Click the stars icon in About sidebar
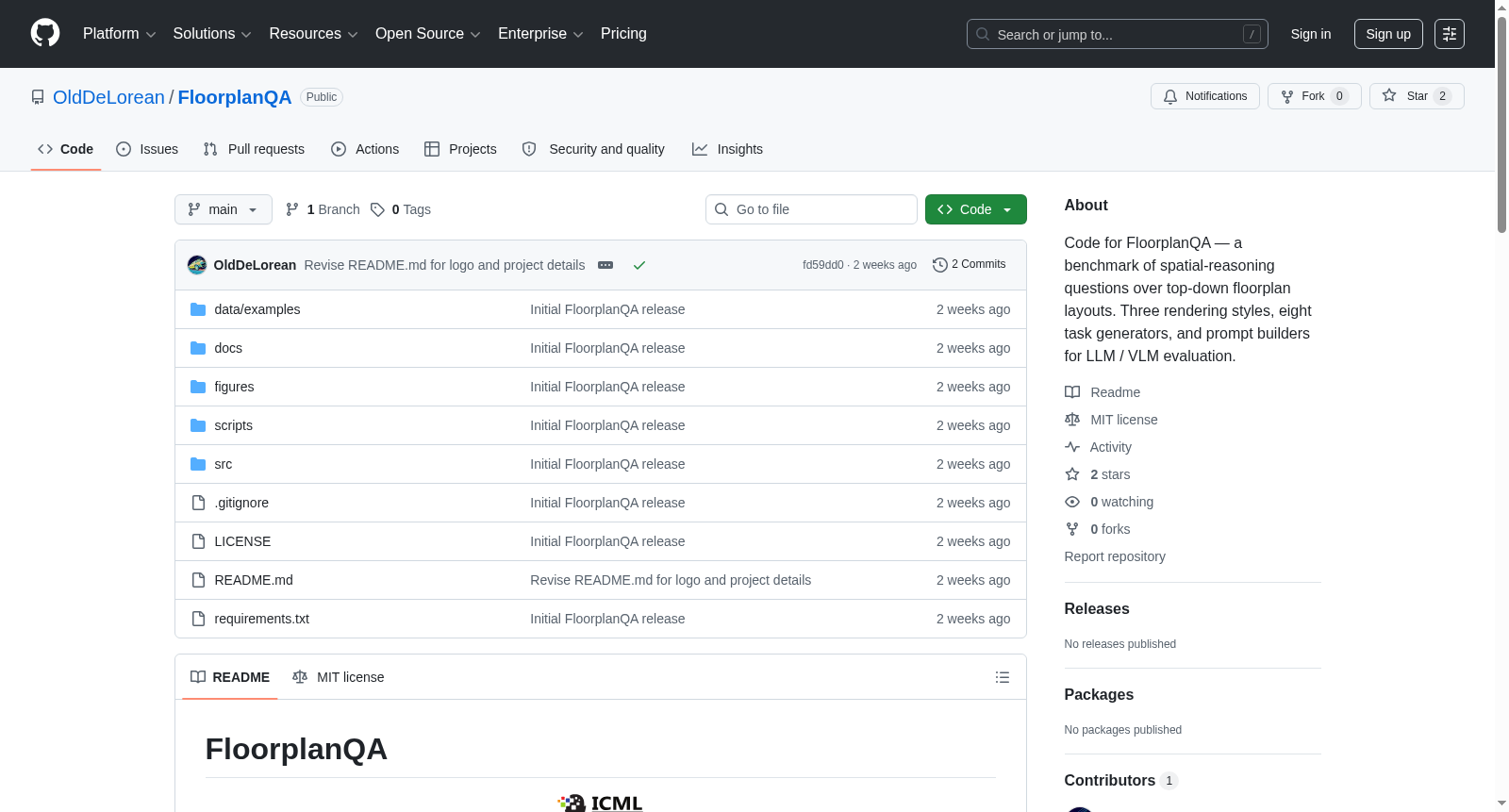 point(1072,474)
